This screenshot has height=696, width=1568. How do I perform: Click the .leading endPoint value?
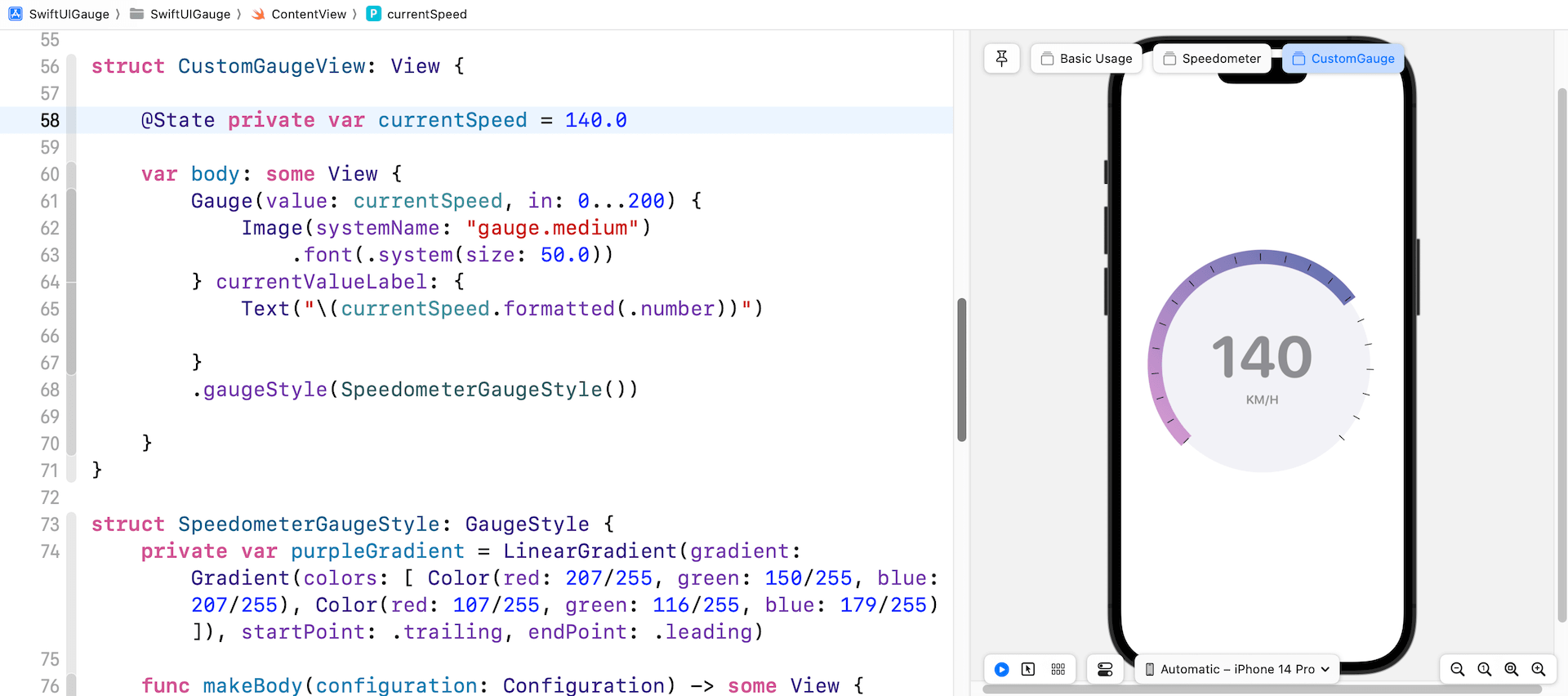coord(703,632)
